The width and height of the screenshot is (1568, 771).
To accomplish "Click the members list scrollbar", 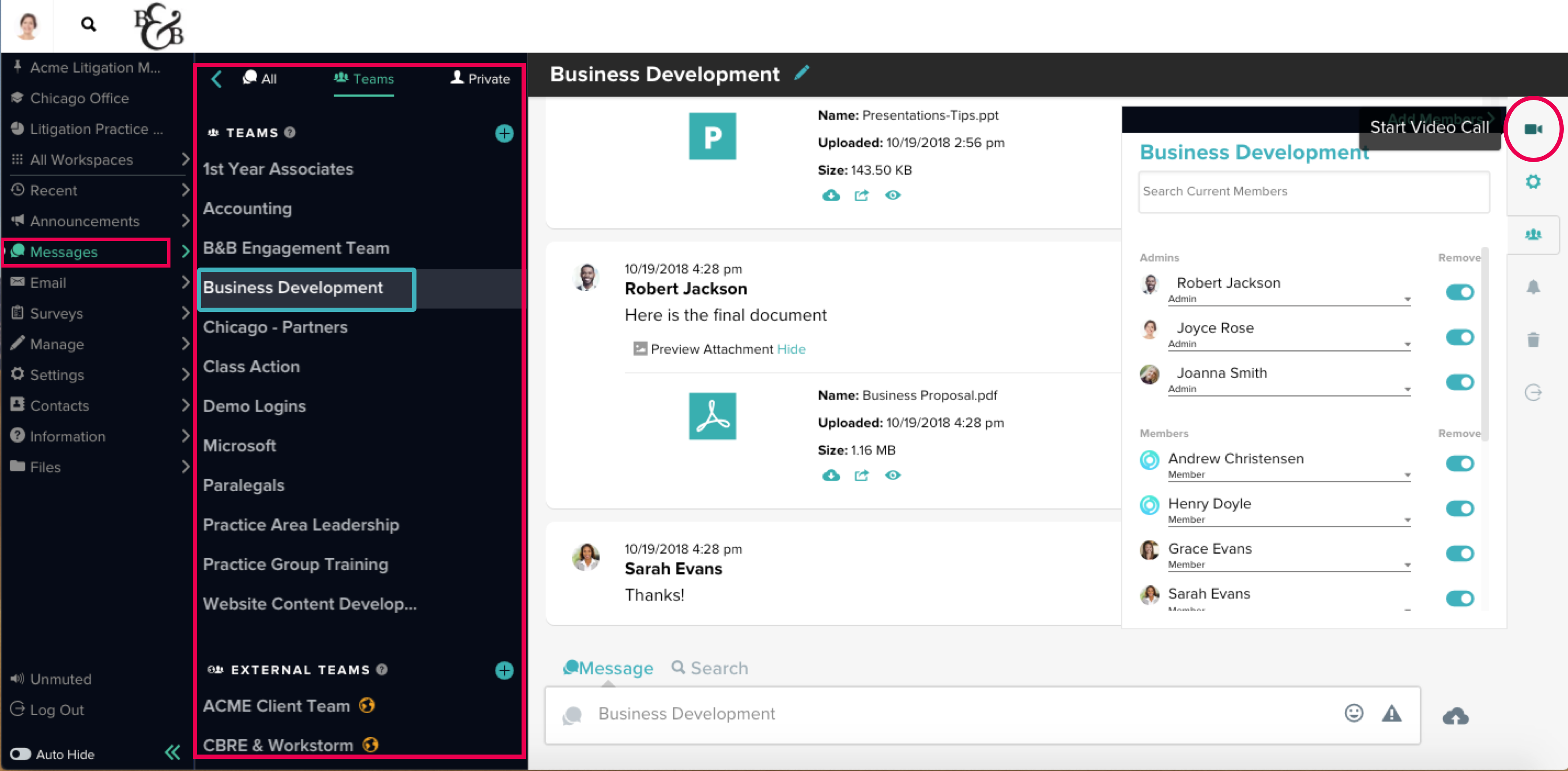I will [1484, 344].
